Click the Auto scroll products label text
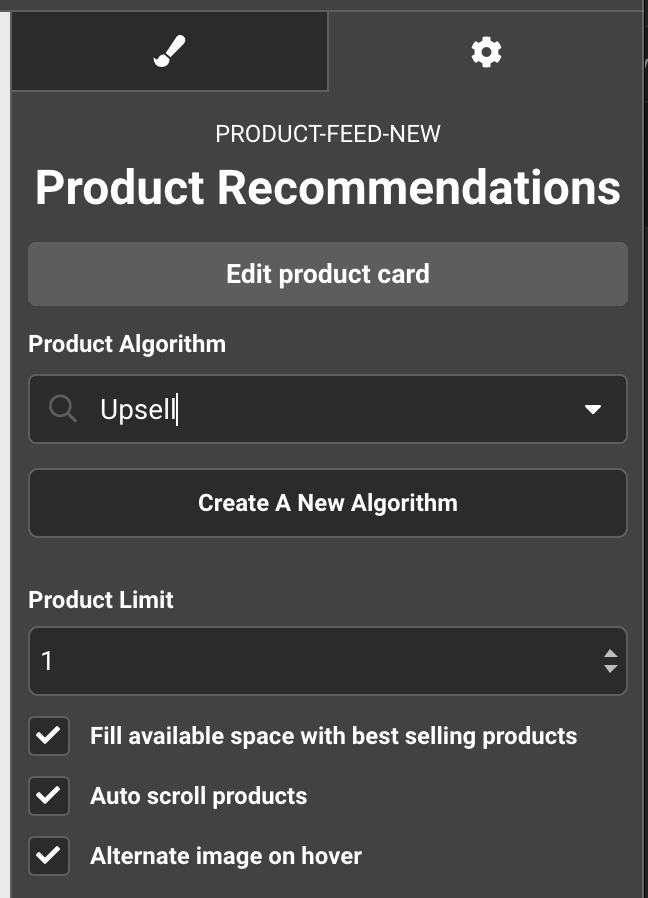The height and width of the screenshot is (898, 648). tap(198, 797)
